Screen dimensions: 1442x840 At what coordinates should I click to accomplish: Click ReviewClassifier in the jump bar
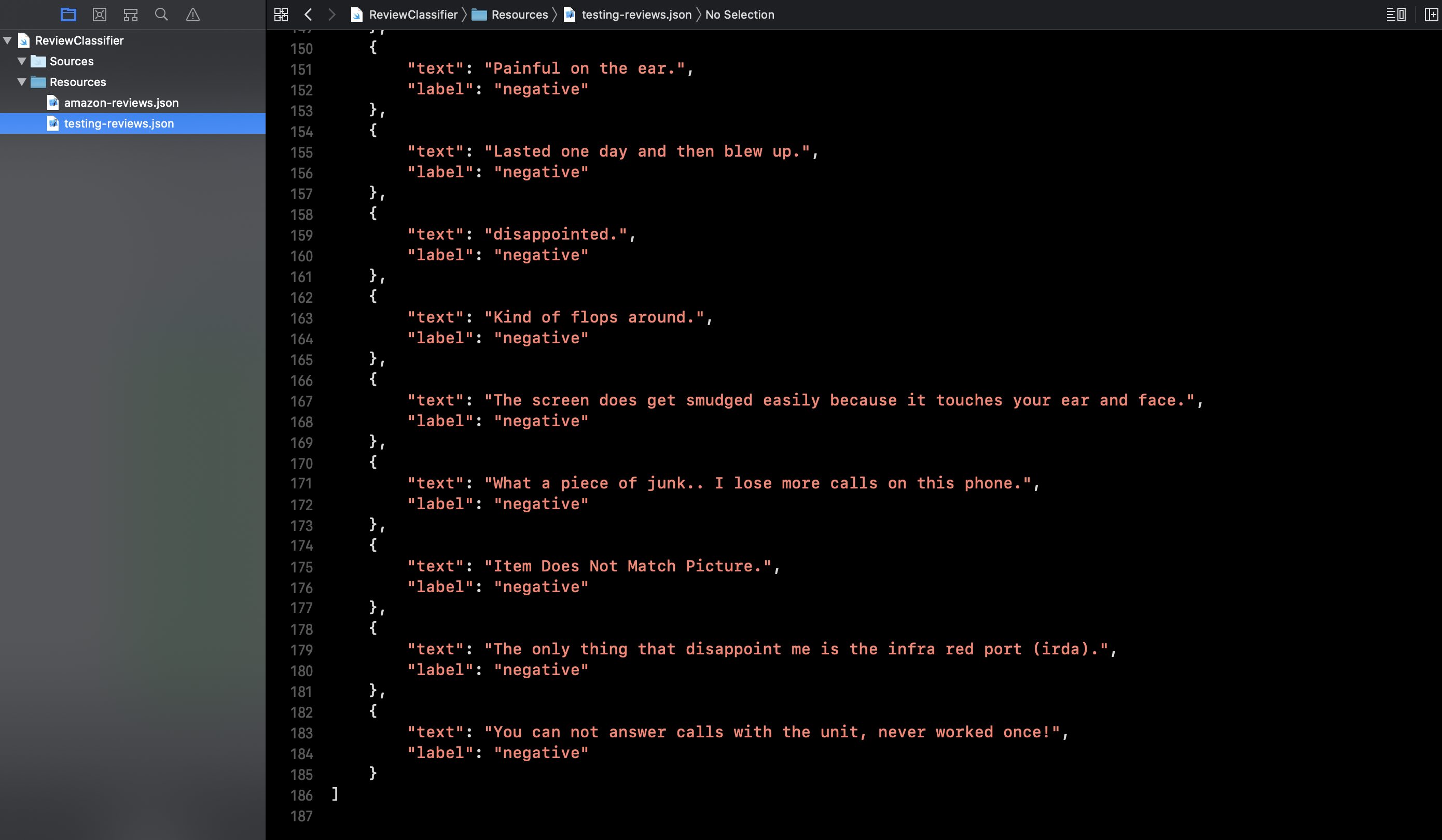tap(412, 15)
